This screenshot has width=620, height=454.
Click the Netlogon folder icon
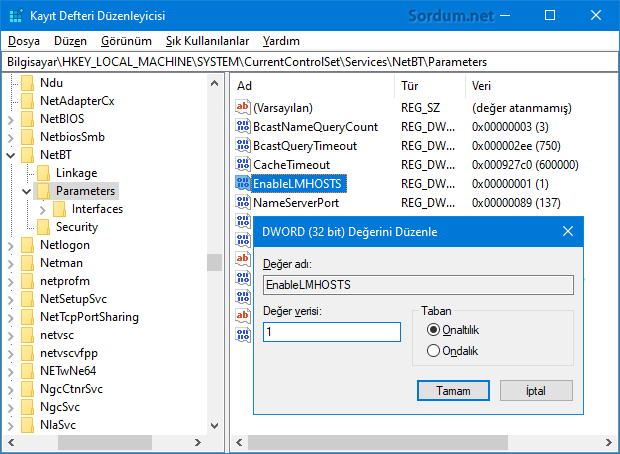(x=28, y=245)
